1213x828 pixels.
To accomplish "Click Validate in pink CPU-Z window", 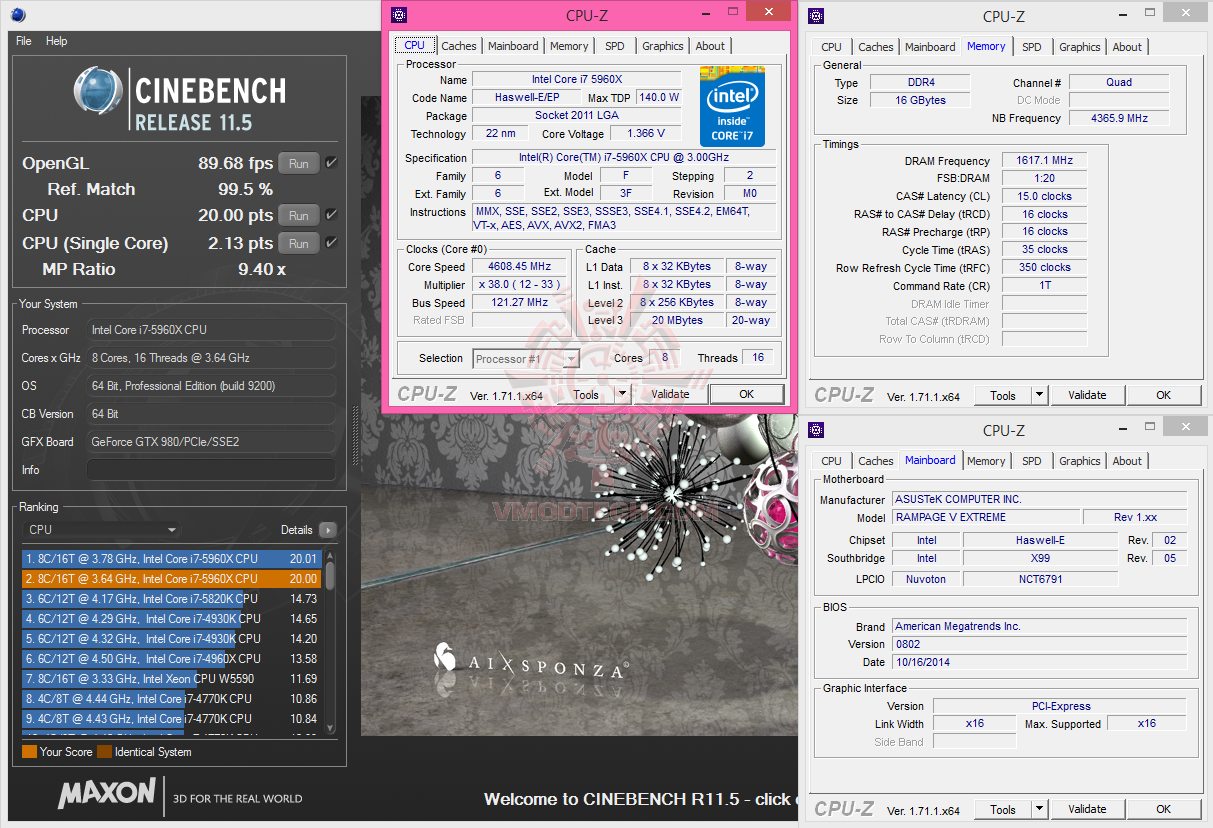I will click(670, 394).
